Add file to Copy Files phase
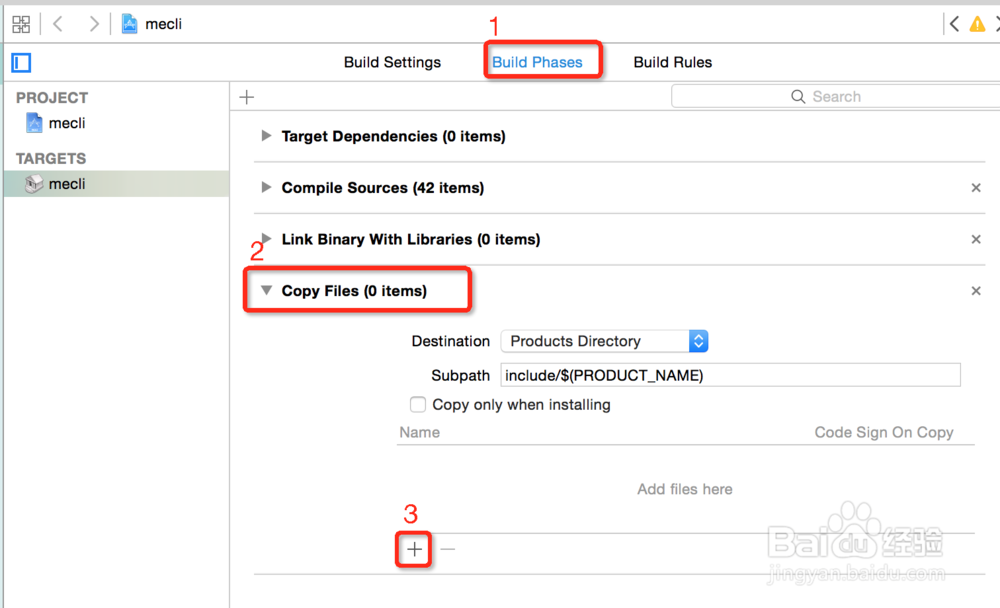 coord(415,549)
